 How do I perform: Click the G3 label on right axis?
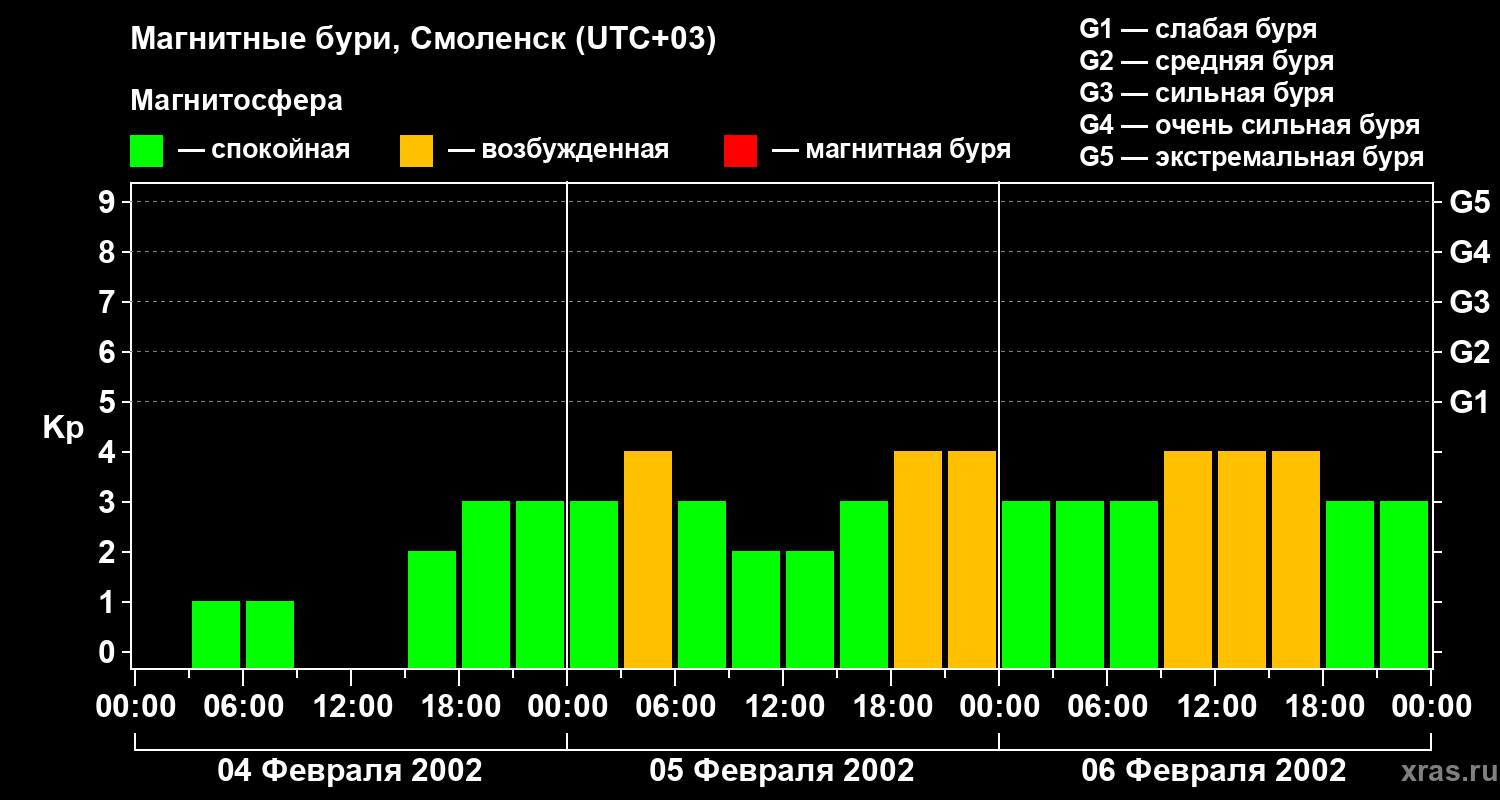tap(1469, 303)
